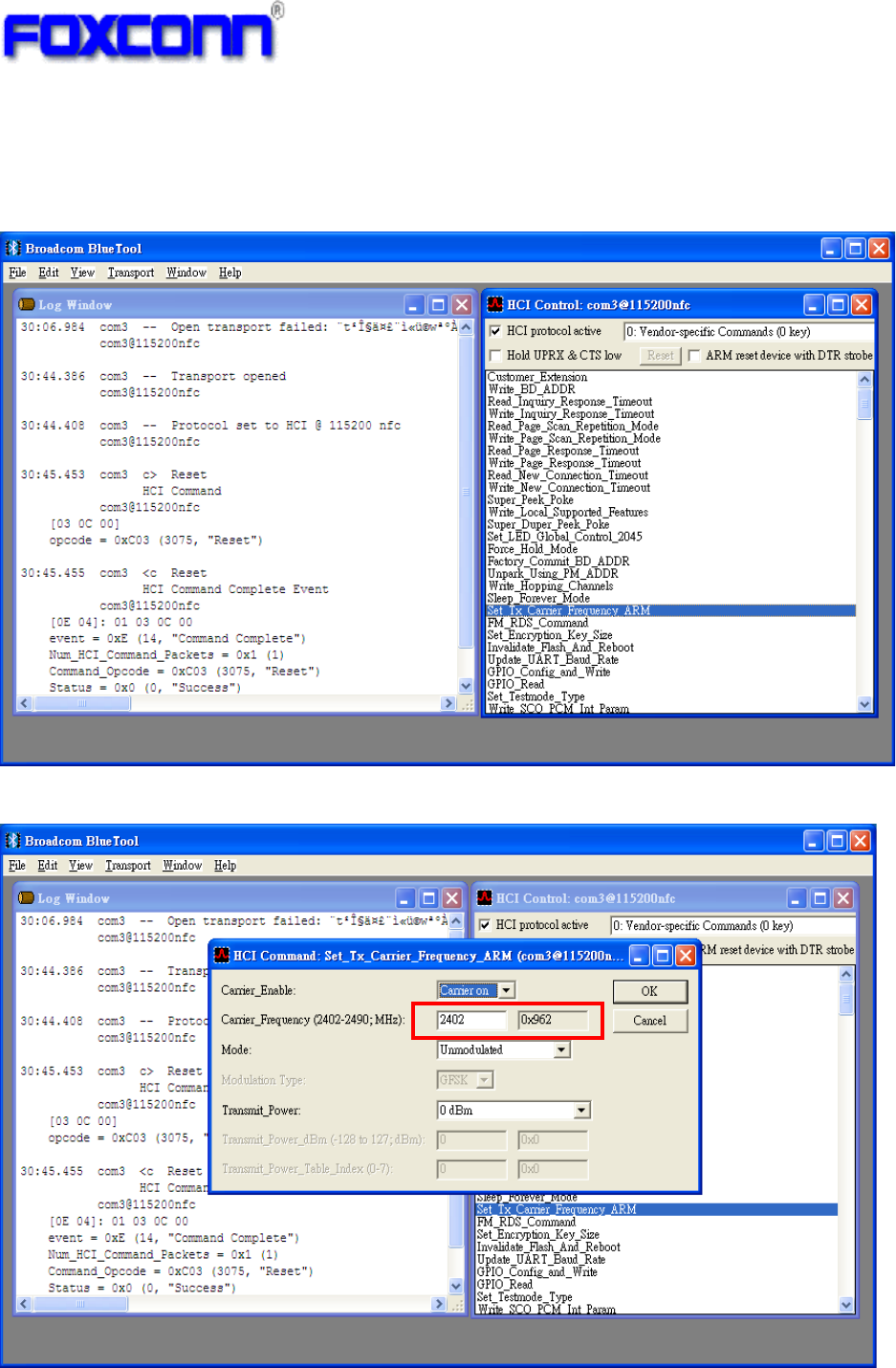The height and width of the screenshot is (1368, 896).
Task: Select Write_New_Connection_Timeout command
Action: (x=569, y=488)
